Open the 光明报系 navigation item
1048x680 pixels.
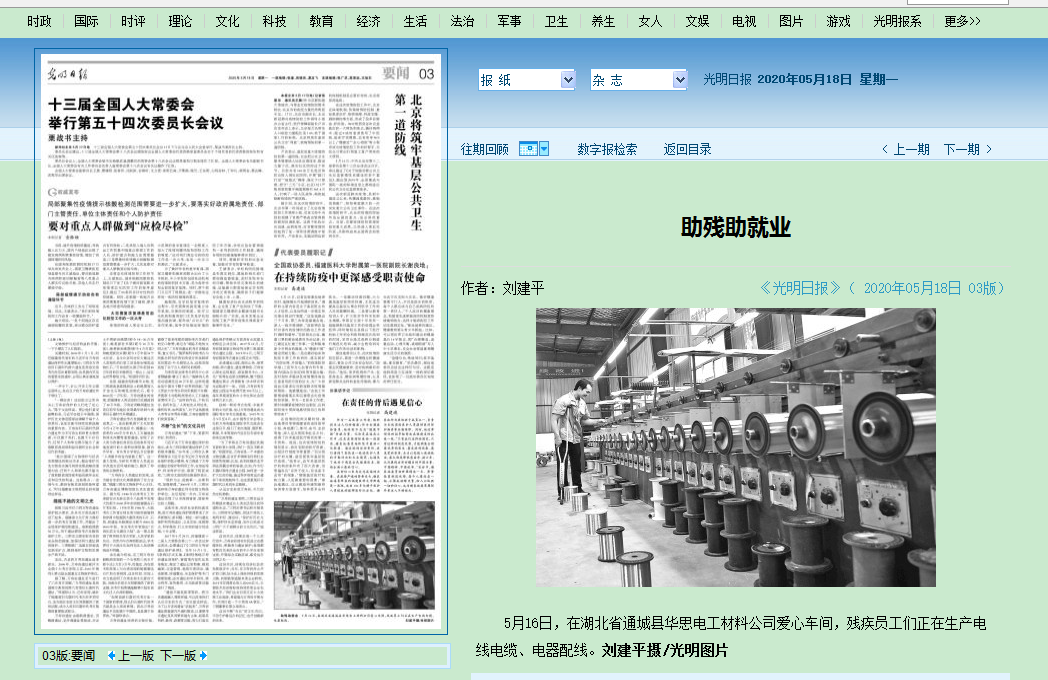[x=897, y=21]
